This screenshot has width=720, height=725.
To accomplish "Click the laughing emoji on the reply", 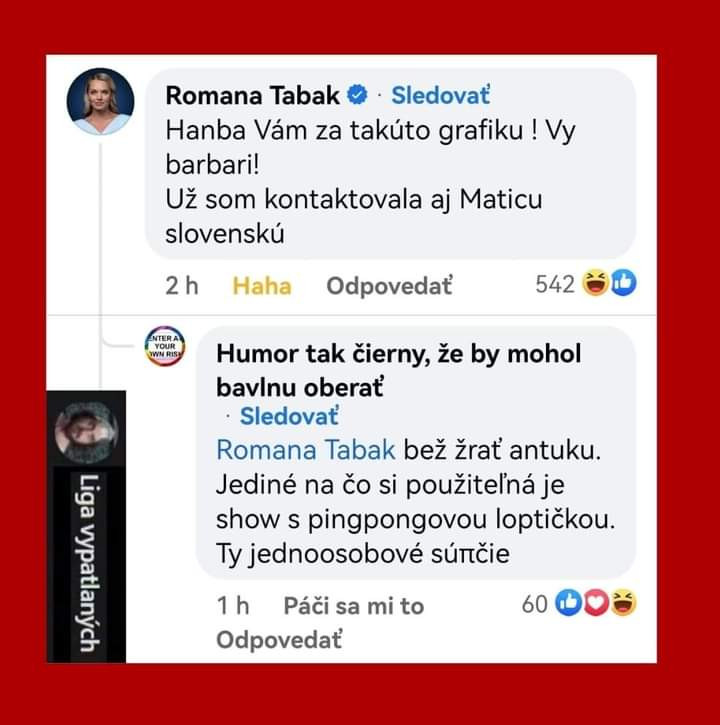I will click(623, 603).
